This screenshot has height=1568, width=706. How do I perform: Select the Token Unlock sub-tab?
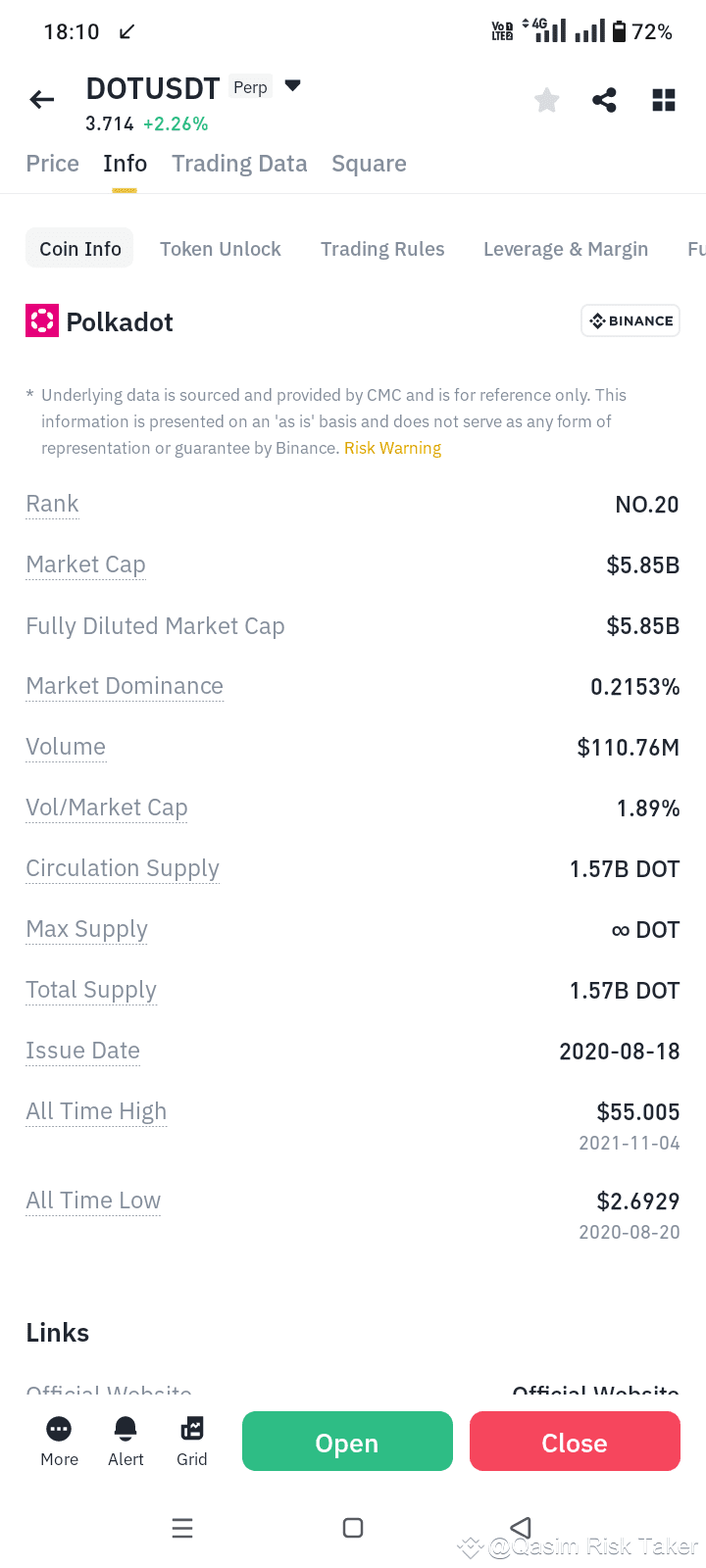tap(221, 249)
